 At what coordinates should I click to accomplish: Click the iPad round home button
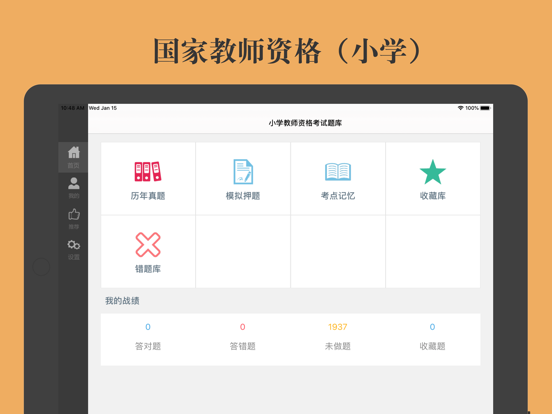click(x=41, y=267)
